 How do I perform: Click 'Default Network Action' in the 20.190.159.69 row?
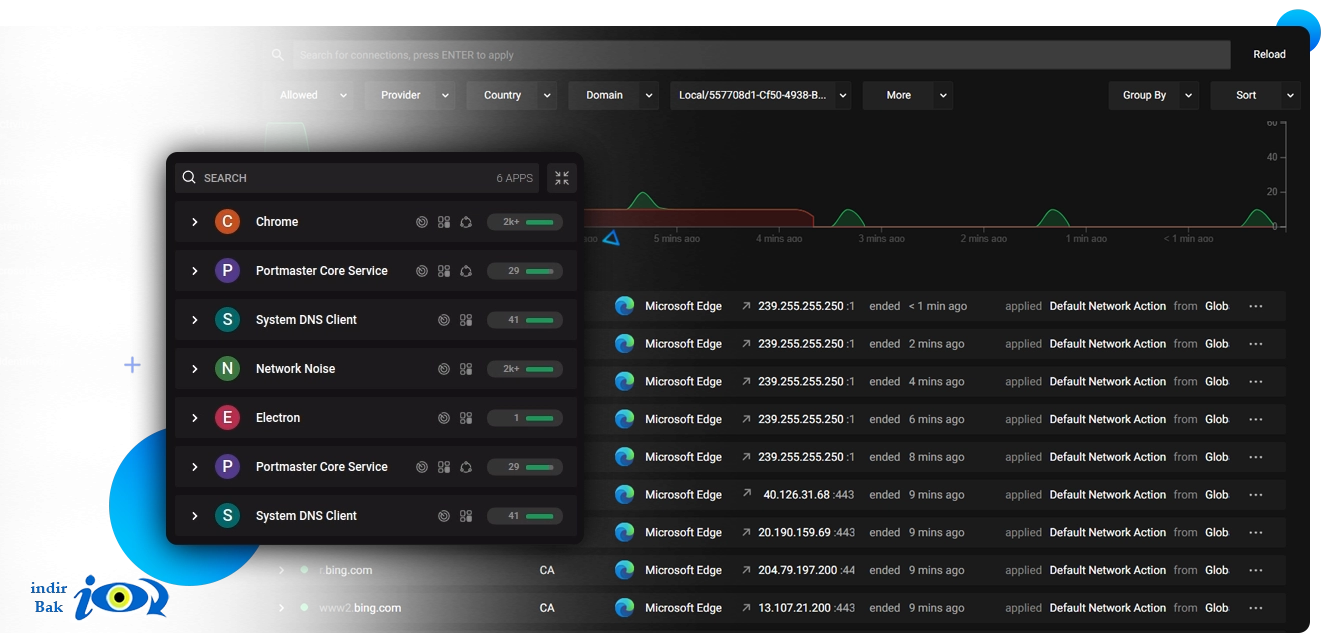tap(1107, 532)
